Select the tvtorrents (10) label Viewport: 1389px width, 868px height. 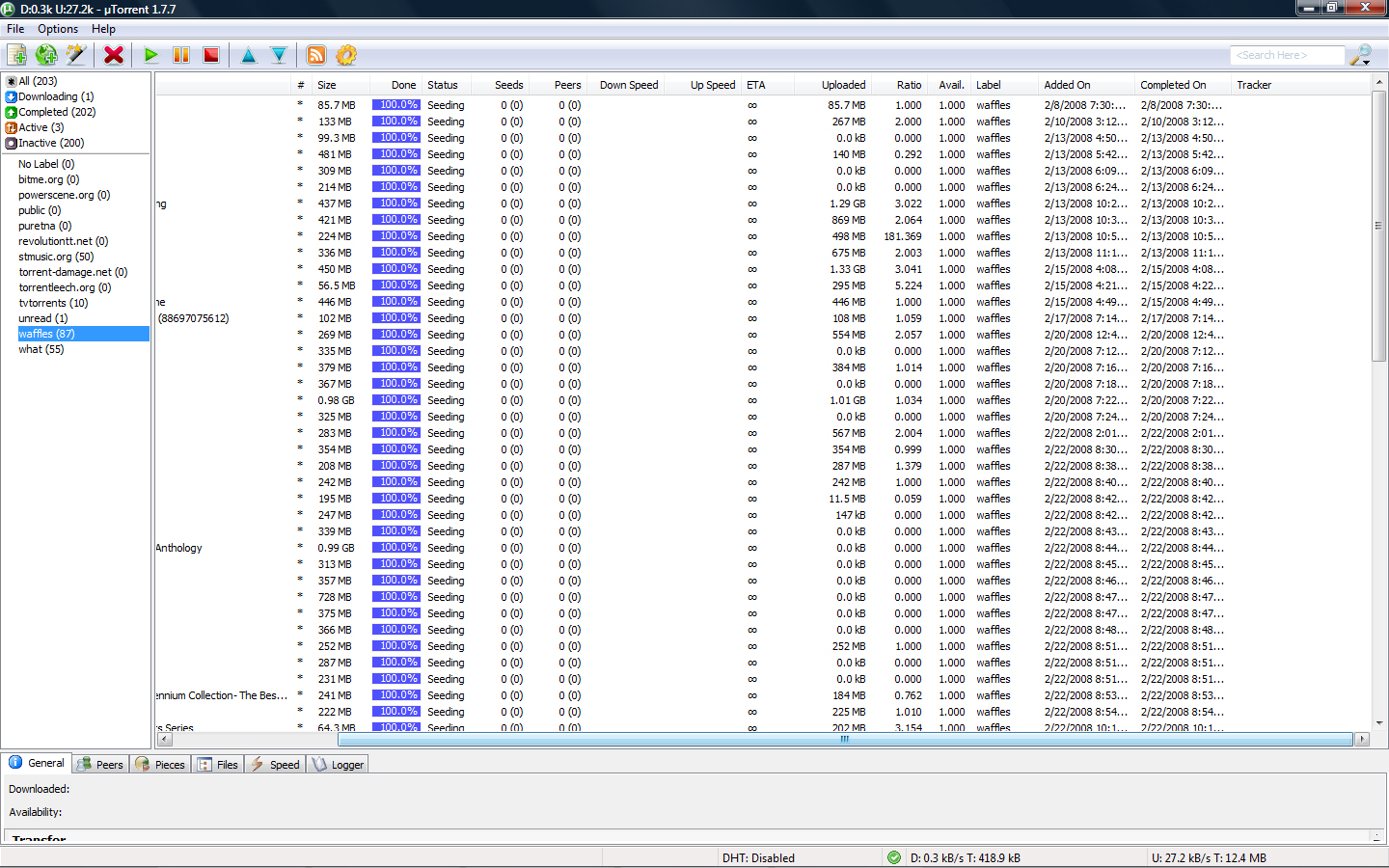click(x=53, y=303)
